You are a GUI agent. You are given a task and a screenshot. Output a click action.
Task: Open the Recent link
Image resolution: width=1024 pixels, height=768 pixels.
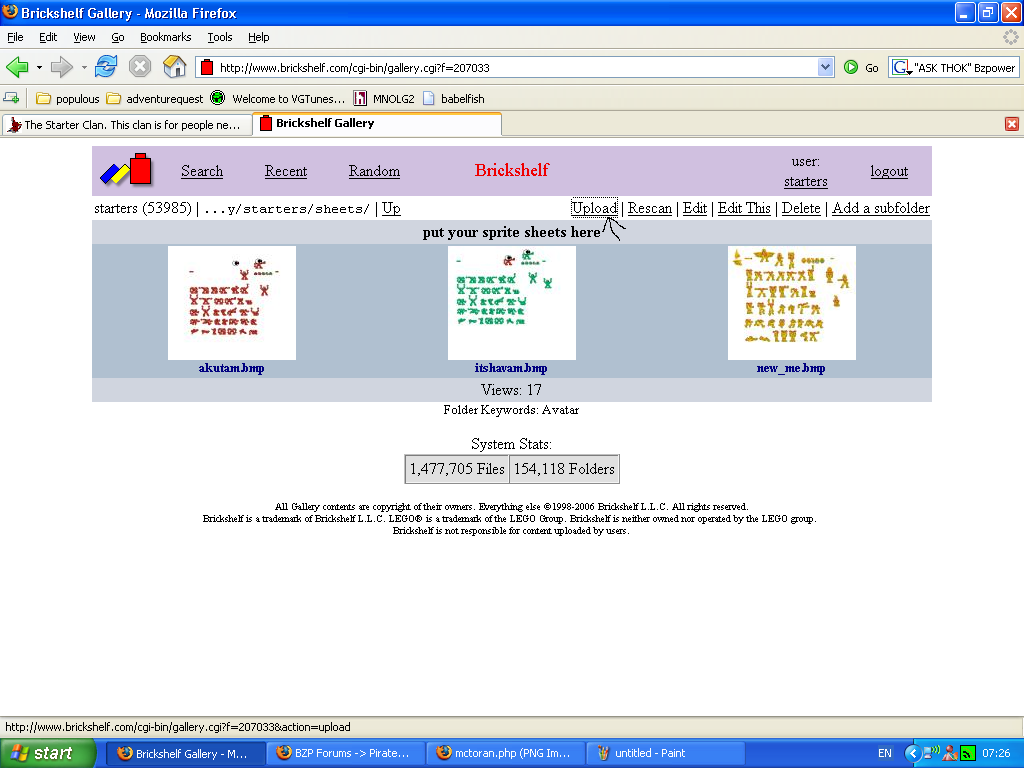[285, 171]
